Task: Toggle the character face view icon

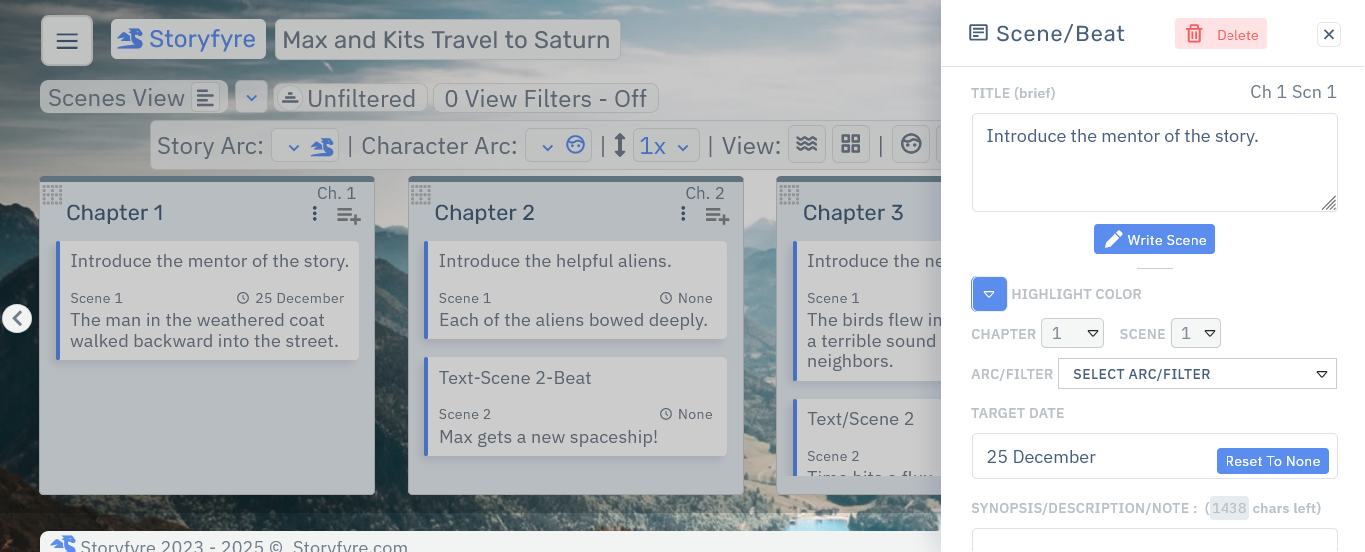Action: coord(910,145)
